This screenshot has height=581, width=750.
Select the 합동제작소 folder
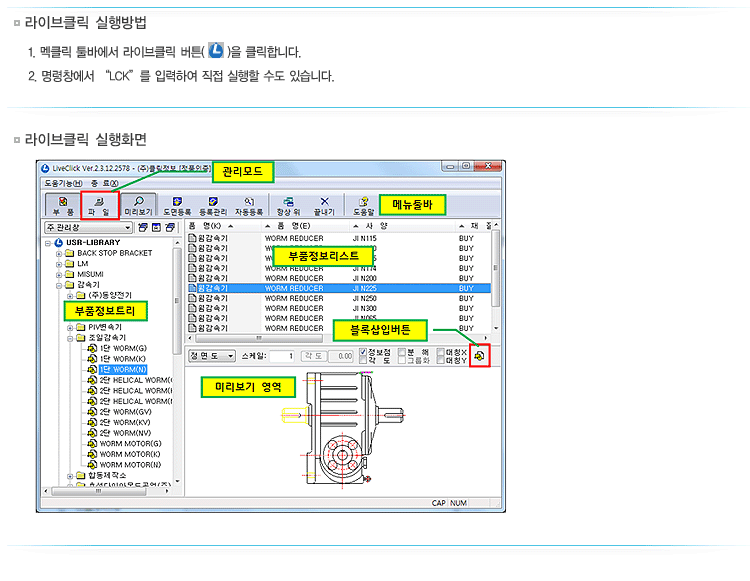[x=107, y=475]
